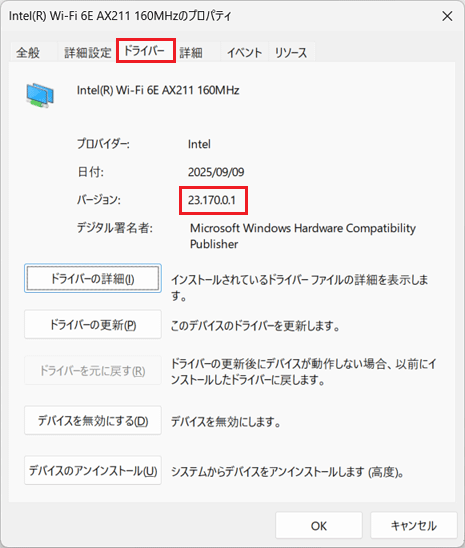Click the キャンセル button
Screen dimensions: 465x548
(414, 526)
